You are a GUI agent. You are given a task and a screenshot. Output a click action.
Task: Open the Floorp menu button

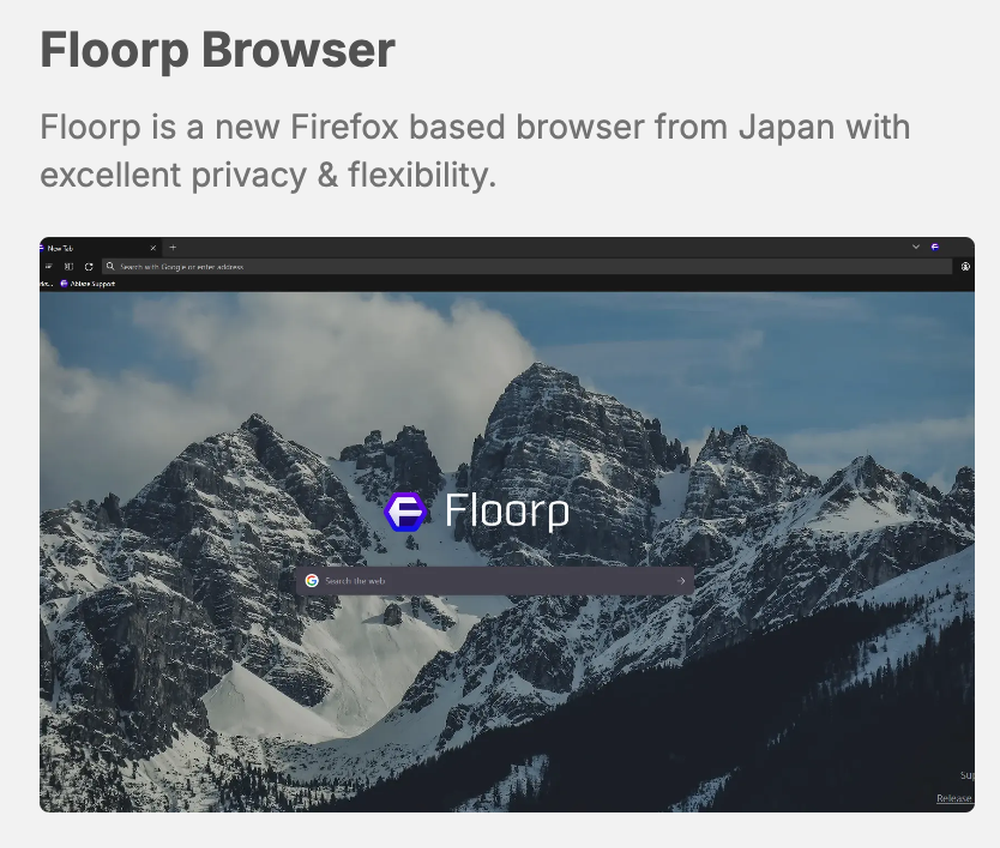tap(935, 247)
